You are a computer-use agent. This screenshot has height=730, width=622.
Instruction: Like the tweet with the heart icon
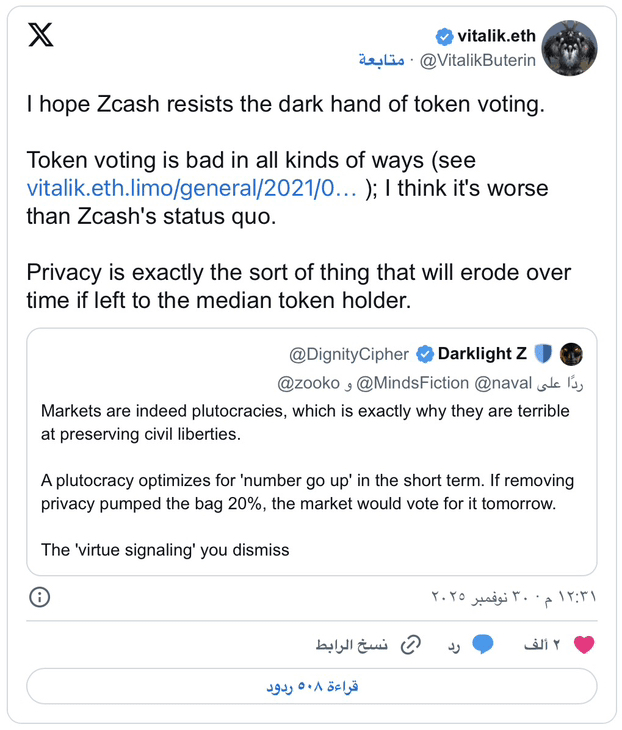584,645
